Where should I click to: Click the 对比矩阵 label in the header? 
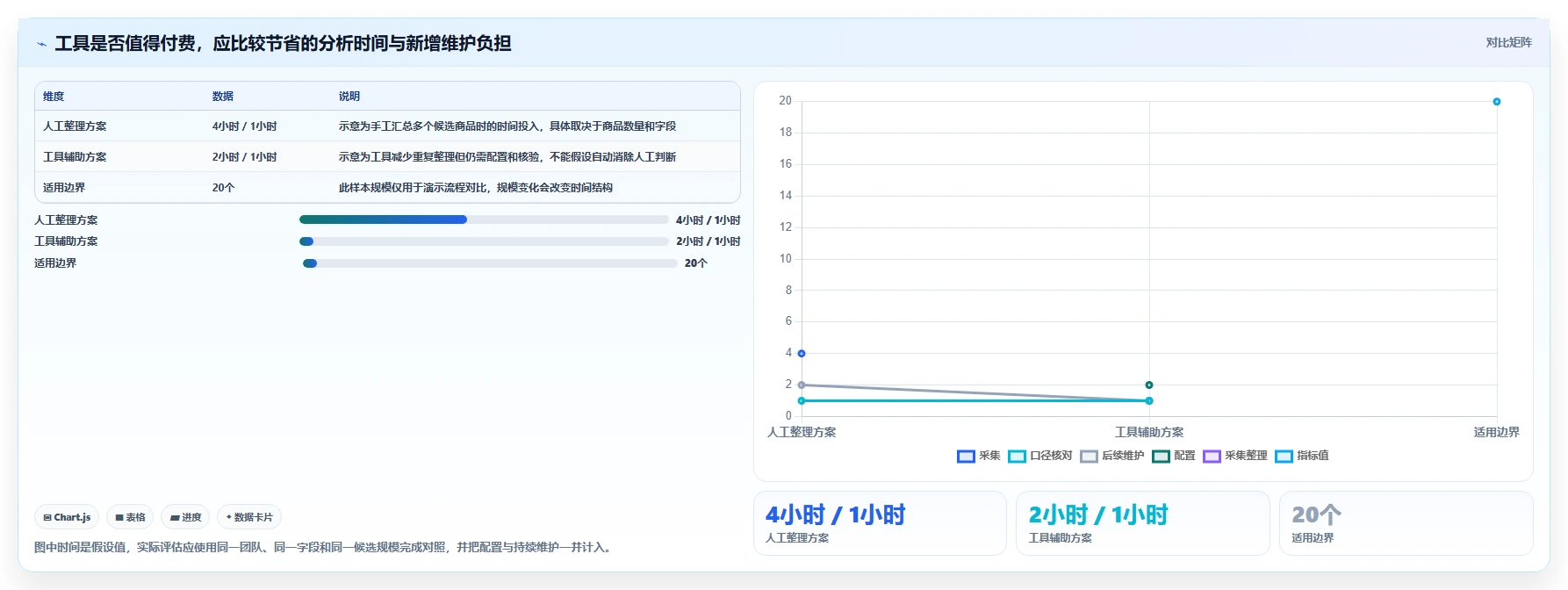click(x=1508, y=42)
